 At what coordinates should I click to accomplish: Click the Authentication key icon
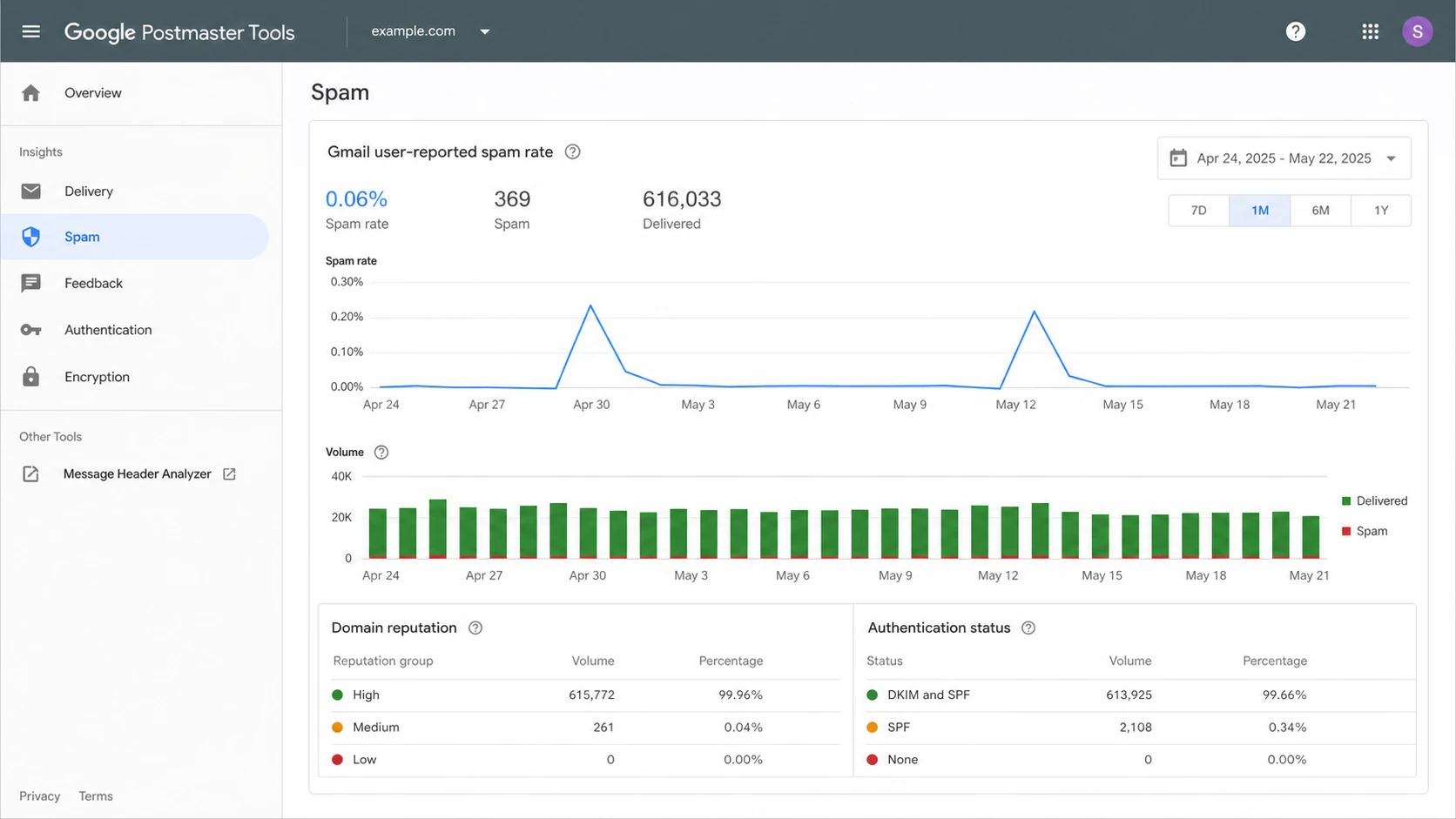(x=31, y=330)
